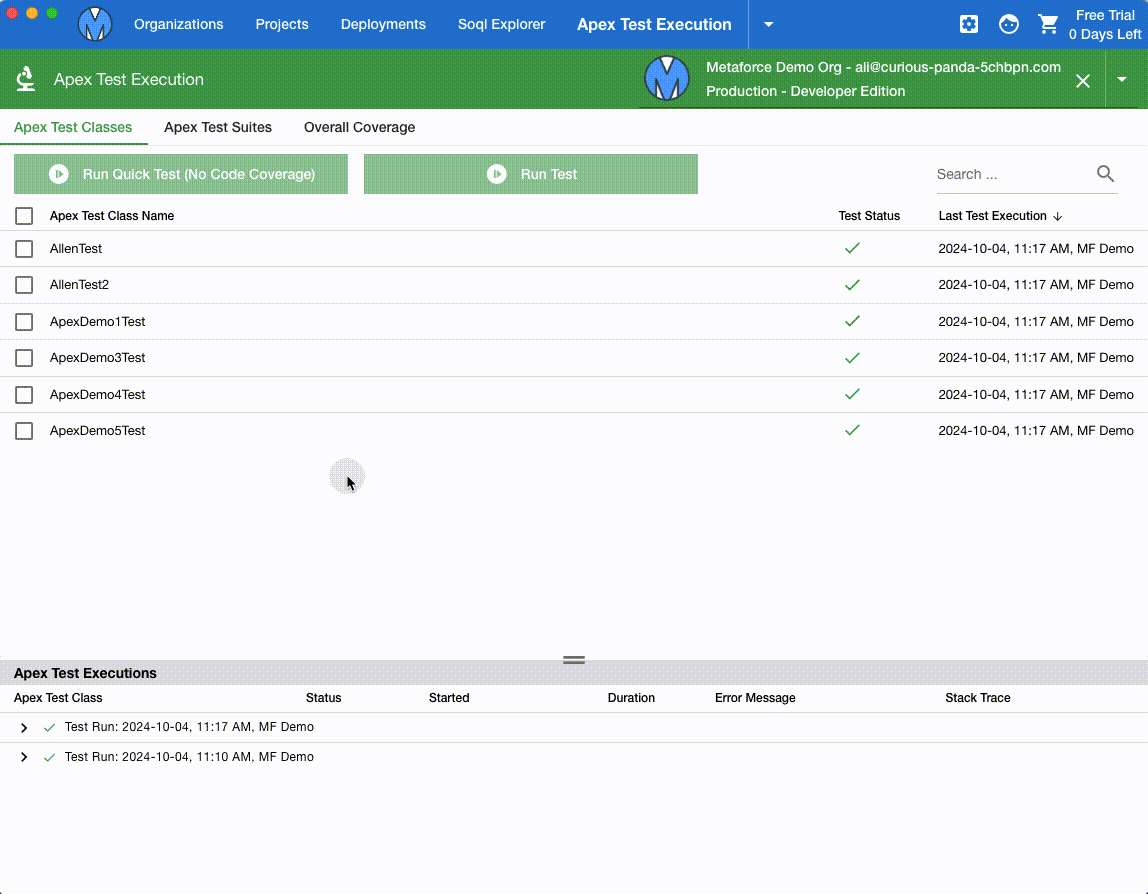Click the AllenTest class name
Viewport: 1148px width, 894px height.
76,249
